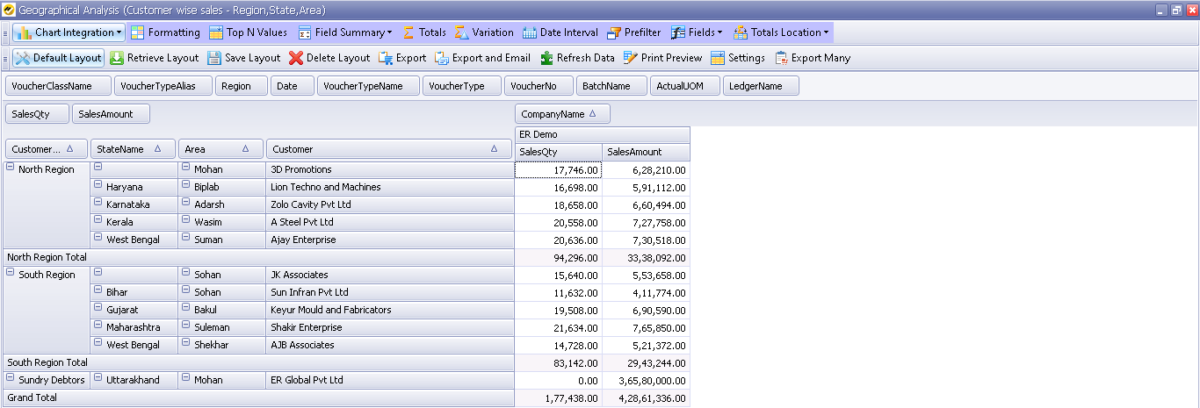Open Field Summary dropdown
1200x408 pixels.
point(345,33)
